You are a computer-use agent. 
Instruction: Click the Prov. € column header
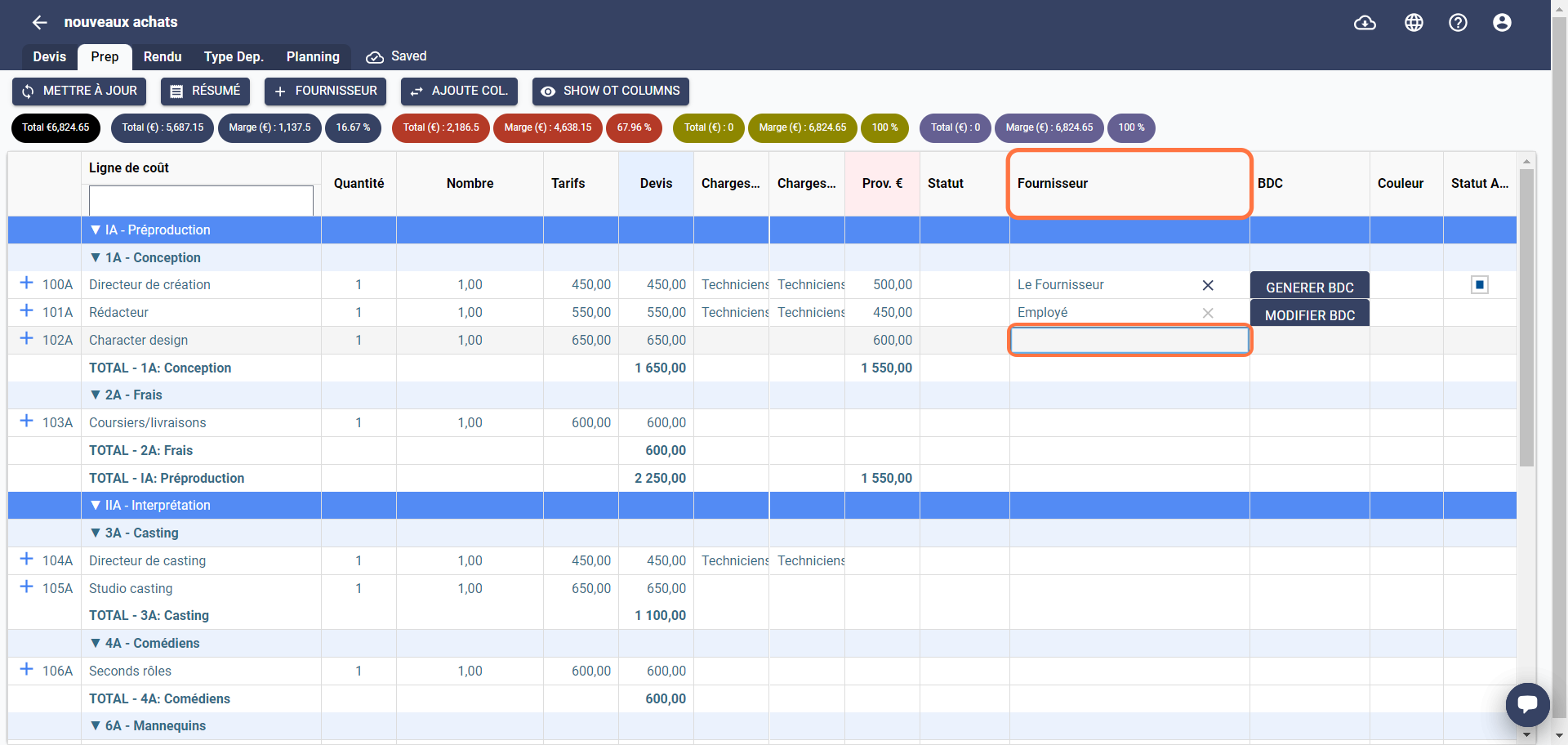(x=882, y=184)
